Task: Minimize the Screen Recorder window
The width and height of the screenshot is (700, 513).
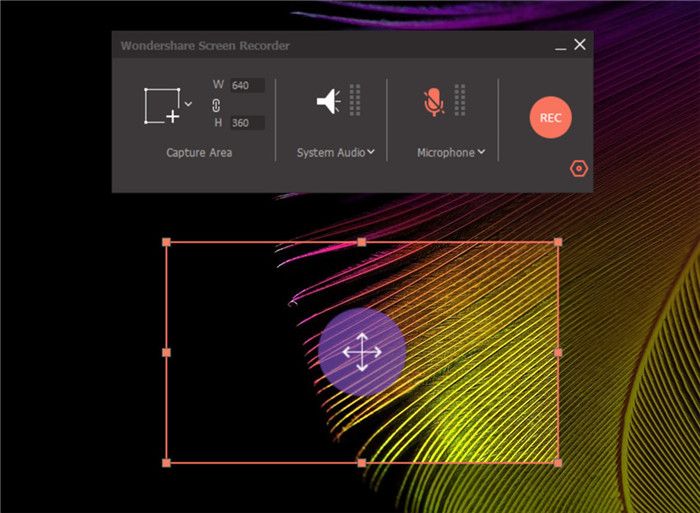Action: click(561, 46)
